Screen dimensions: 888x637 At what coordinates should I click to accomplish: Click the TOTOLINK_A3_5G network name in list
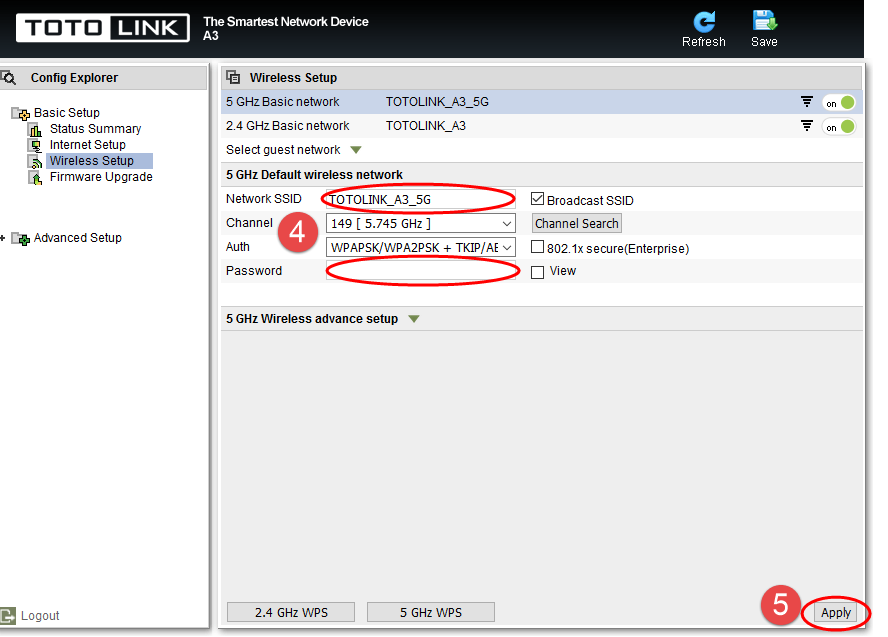coord(437,102)
